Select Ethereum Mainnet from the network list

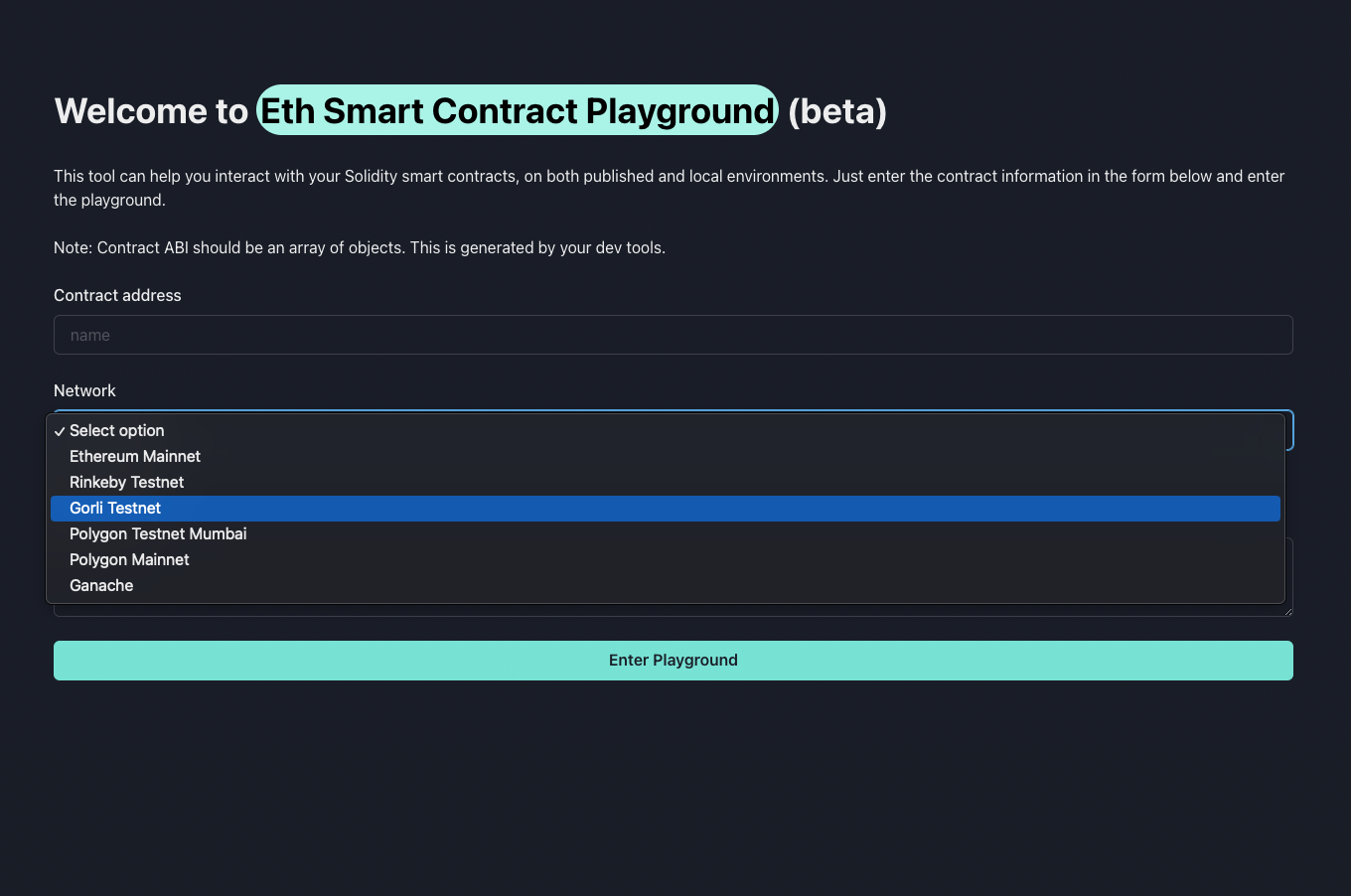134,456
